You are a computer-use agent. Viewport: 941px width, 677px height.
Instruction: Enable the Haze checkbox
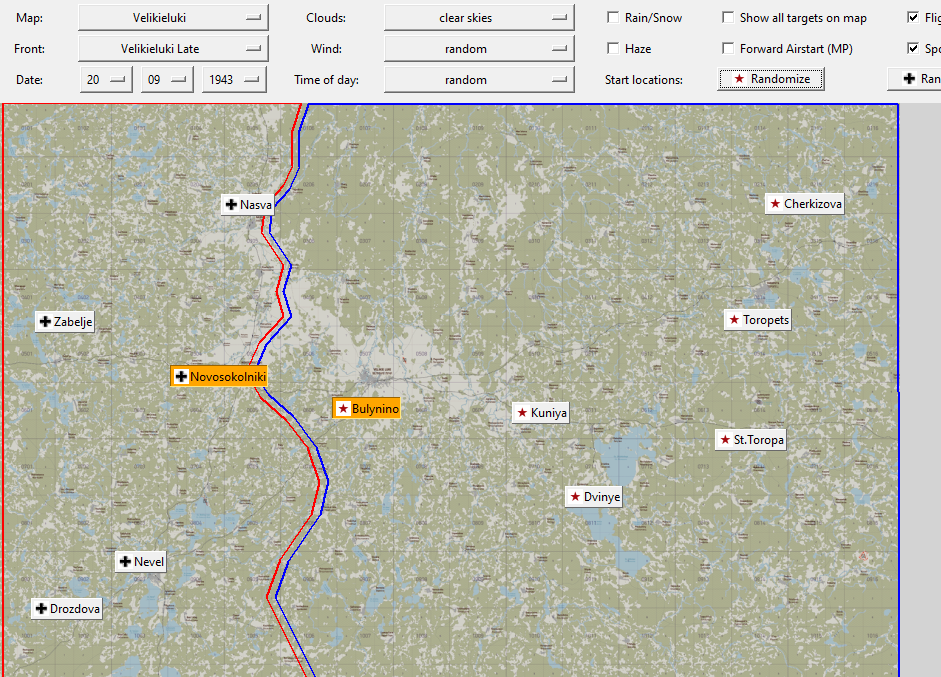[x=613, y=48]
